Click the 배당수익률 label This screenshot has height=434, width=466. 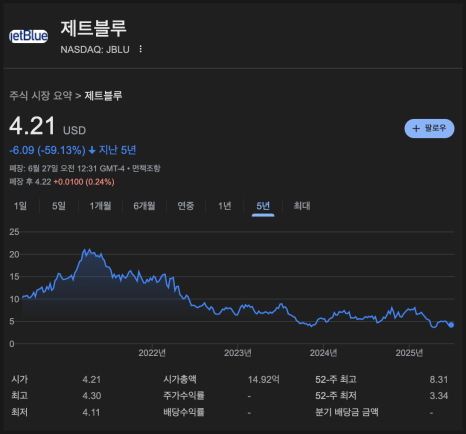[184, 412]
